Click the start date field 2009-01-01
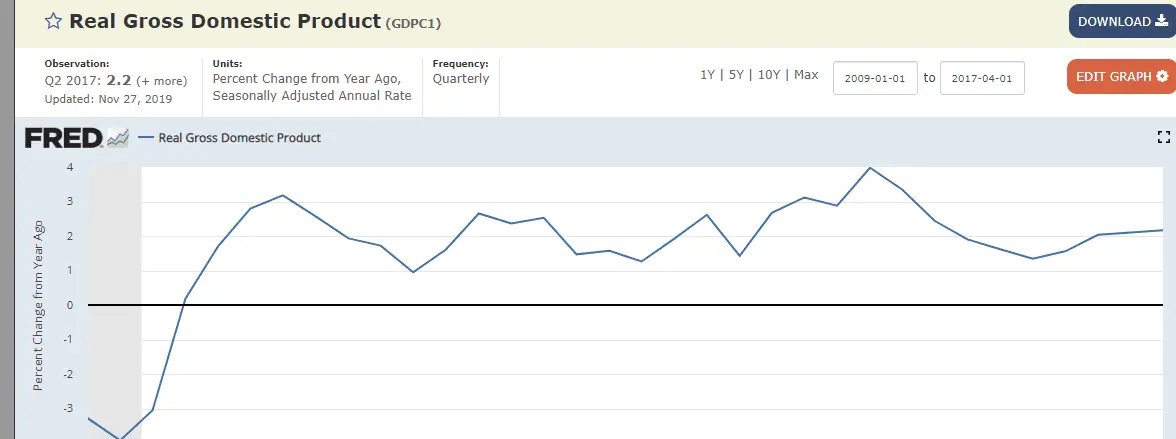Image resolution: width=1176 pixels, height=439 pixels. 875,77
